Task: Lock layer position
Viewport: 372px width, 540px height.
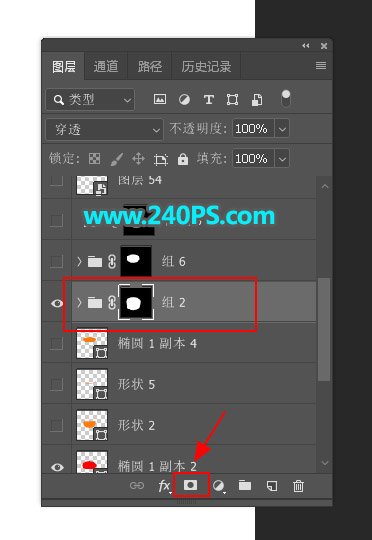Action: [138, 159]
